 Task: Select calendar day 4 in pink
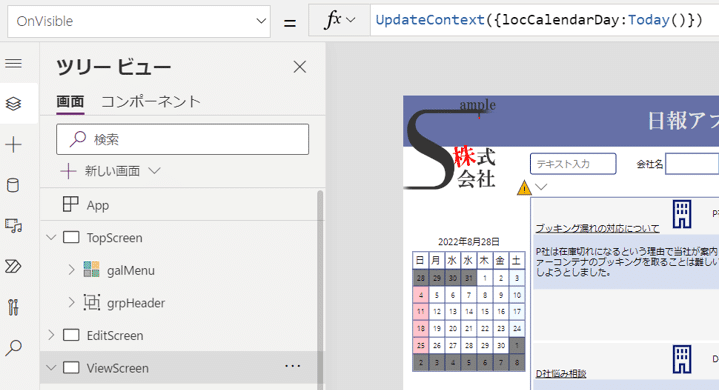tap(420, 295)
